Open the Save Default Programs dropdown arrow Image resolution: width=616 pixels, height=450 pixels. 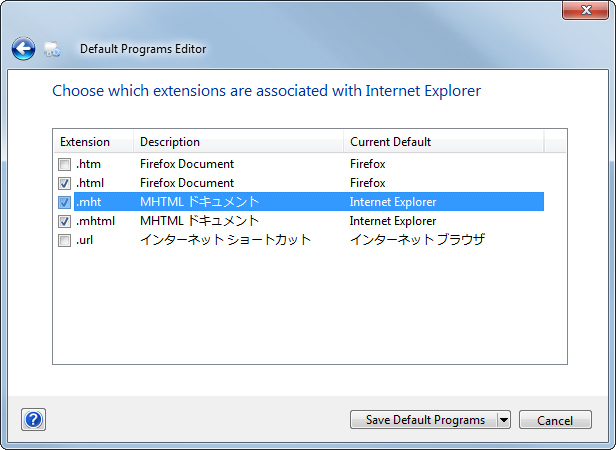[x=504, y=420]
